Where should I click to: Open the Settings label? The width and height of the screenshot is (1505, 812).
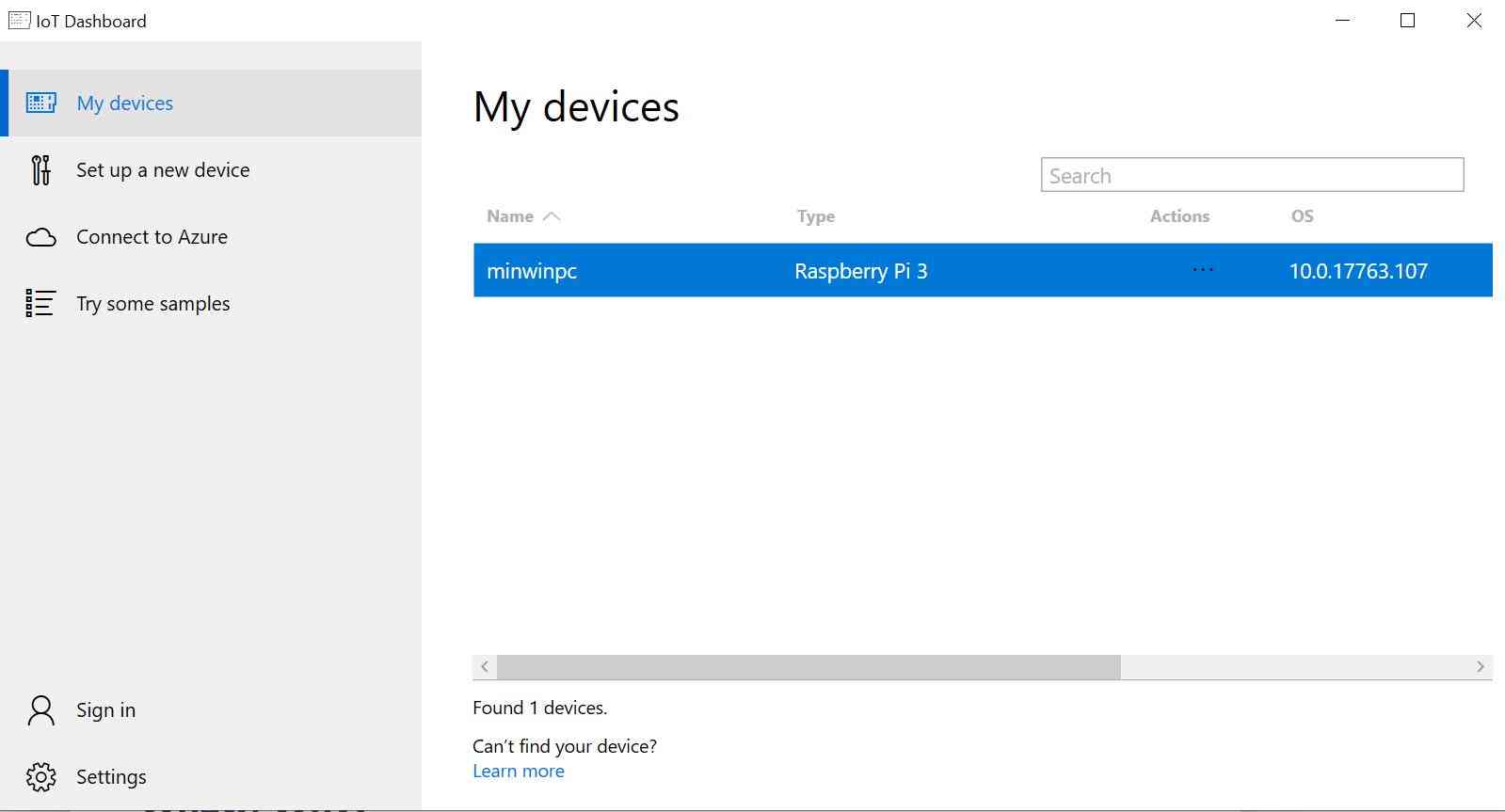(x=111, y=777)
